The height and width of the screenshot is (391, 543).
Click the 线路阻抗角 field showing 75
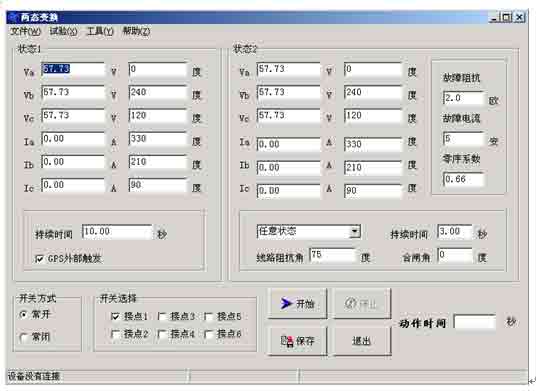(x=332, y=255)
